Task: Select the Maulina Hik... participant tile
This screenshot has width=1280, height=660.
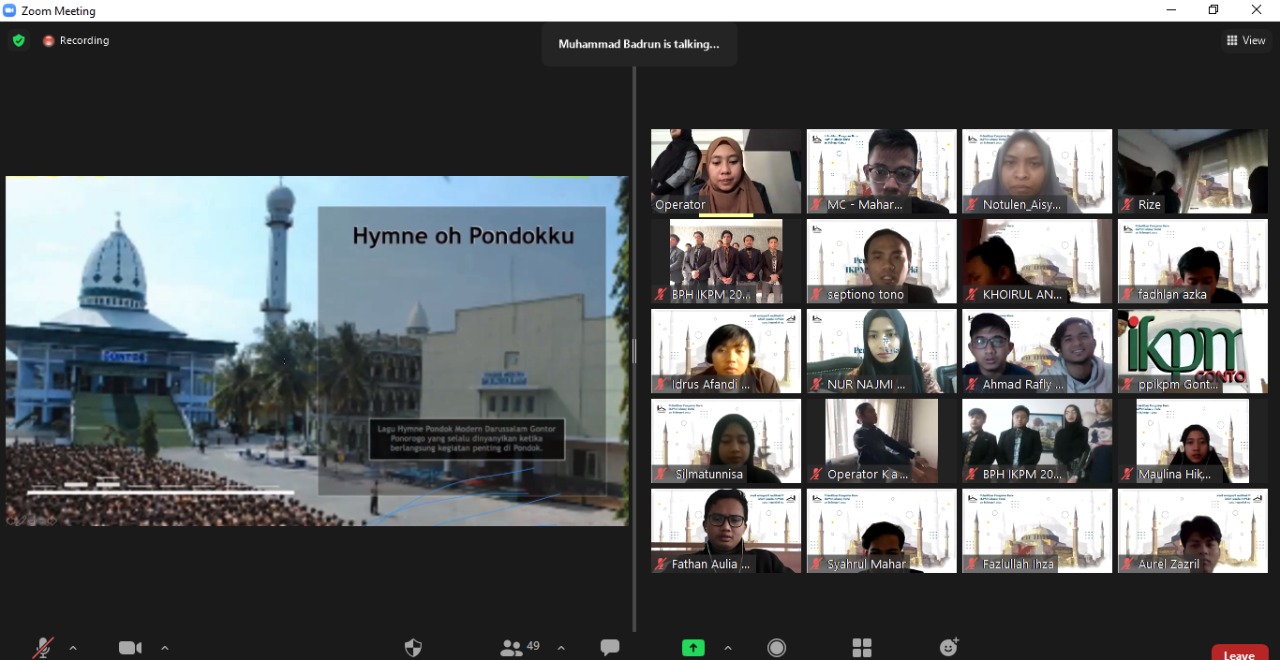Action: coord(1193,441)
